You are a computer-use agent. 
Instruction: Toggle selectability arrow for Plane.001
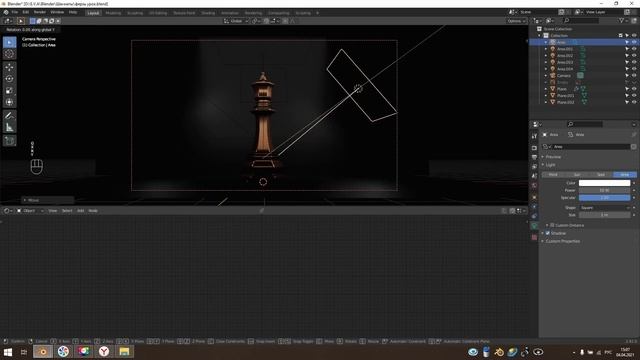point(627,96)
